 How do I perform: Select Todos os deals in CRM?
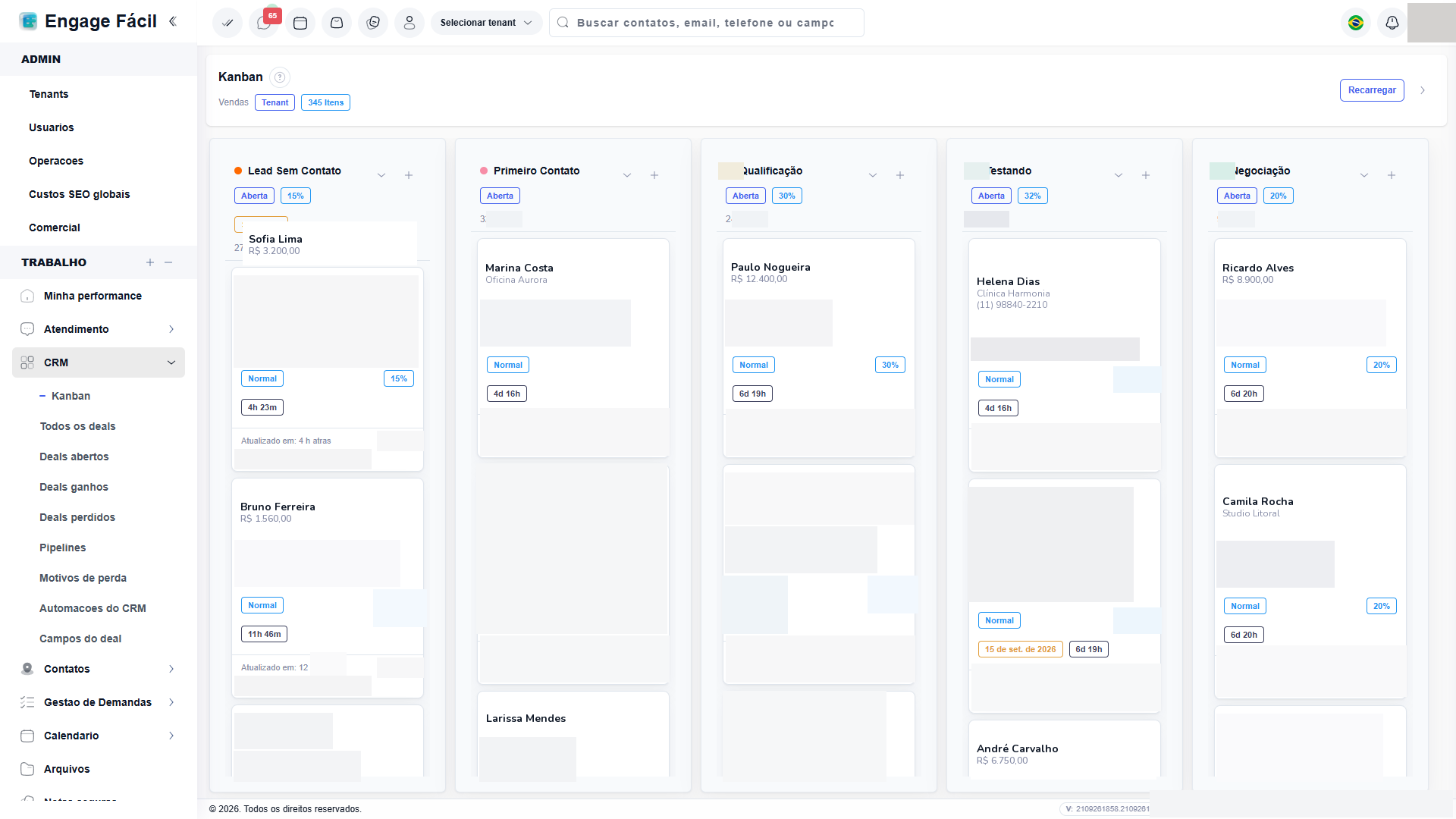77,426
